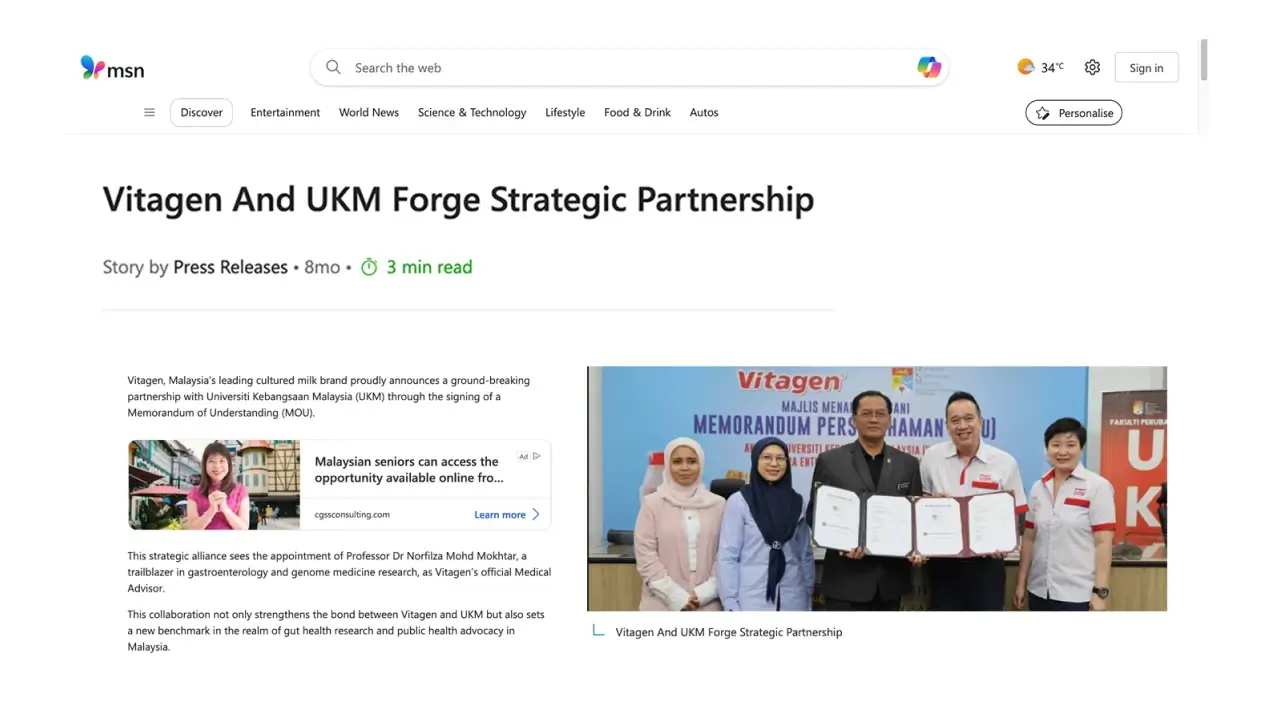This screenshot has width=1268, height=714.
Task: Click the star icon in Personalise
Action: [x=1043, y=113]
